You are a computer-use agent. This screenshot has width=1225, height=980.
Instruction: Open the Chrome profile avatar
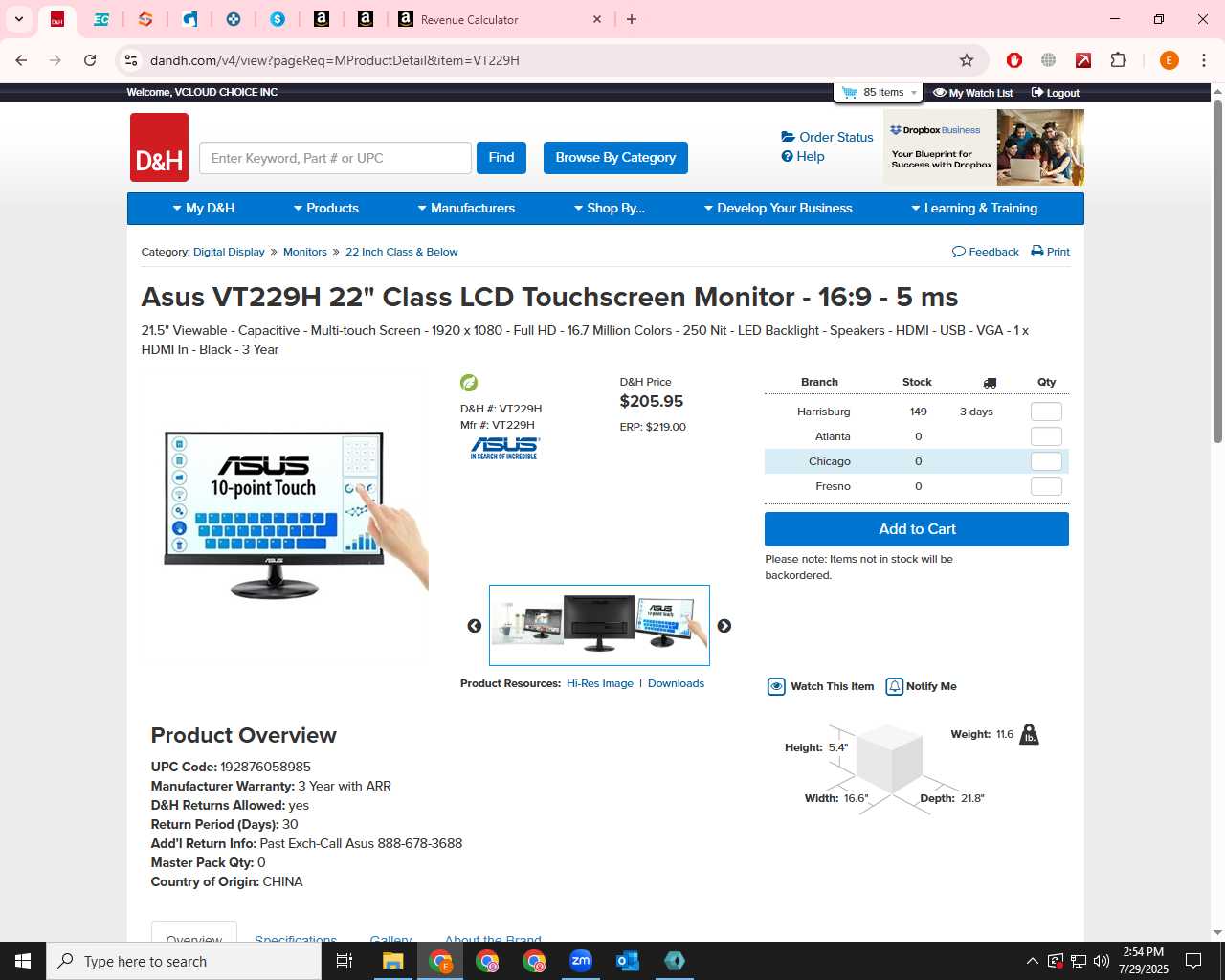(1169, 60)
